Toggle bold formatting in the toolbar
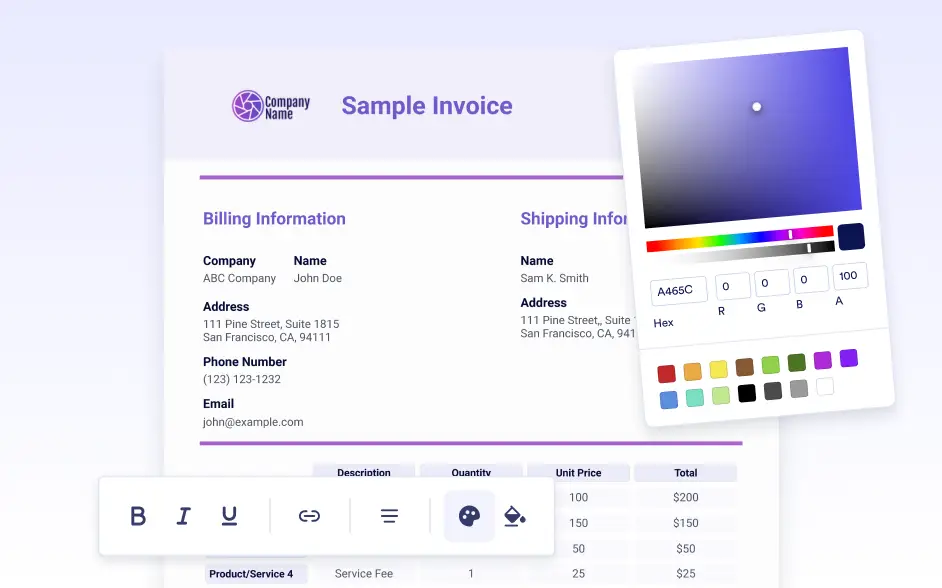Viewport: 942px width, 588px height. pyautogui.click(x=138, y=516)
